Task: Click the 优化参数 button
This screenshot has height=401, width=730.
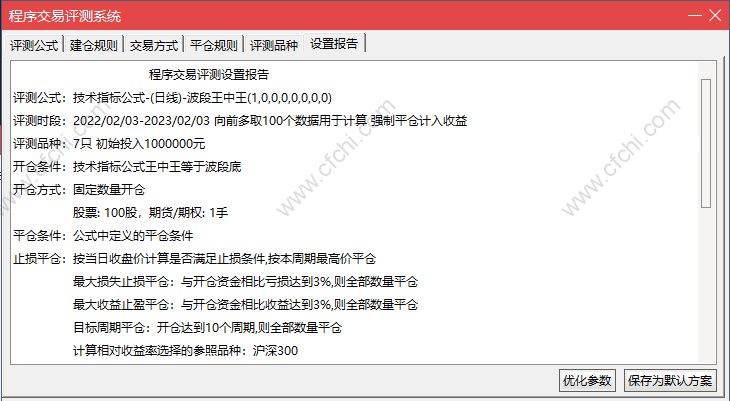Action: pos(587,381)
